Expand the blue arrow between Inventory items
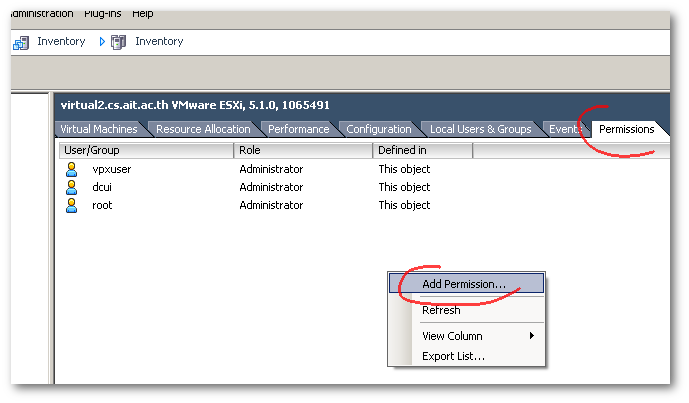This screenshot has height=403, width=689. point(102,42)
